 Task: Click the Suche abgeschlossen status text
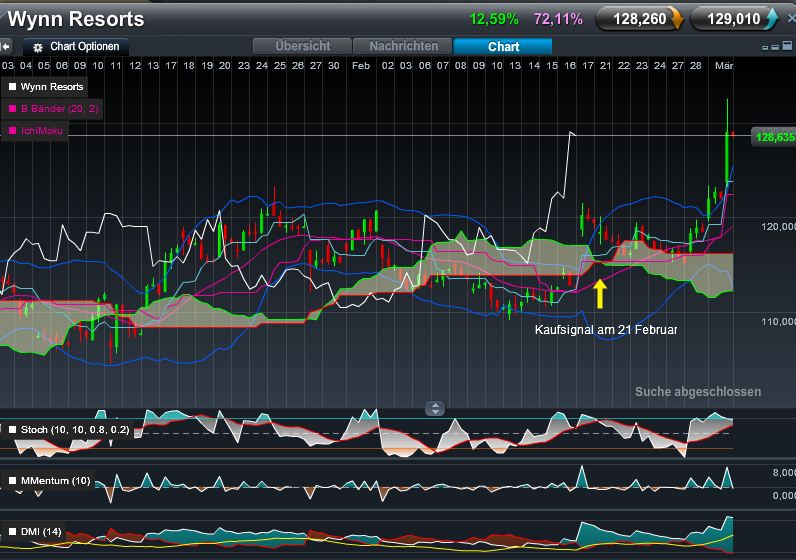tap(698, 392)
